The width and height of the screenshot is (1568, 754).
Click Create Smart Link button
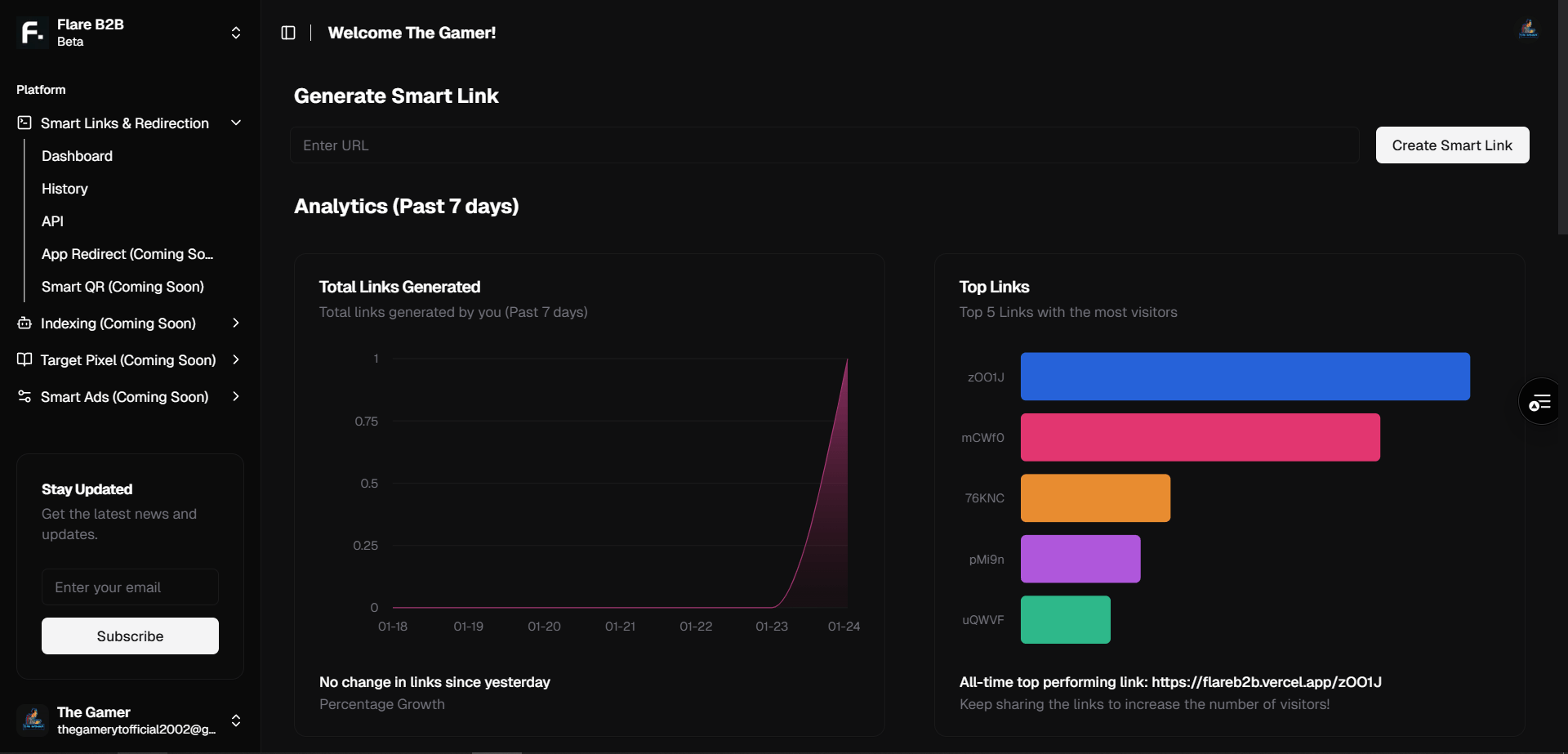click(x=1452, y=145)
